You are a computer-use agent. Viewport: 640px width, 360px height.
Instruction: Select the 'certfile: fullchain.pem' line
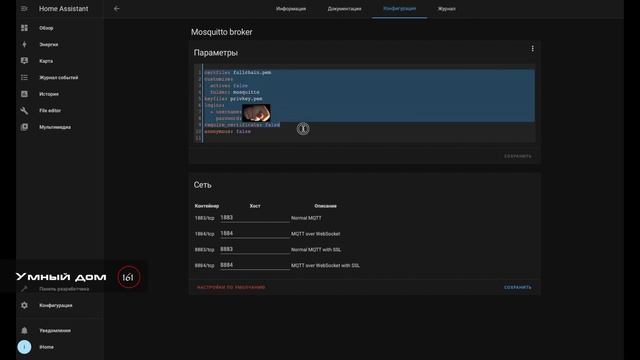[238, 72]
